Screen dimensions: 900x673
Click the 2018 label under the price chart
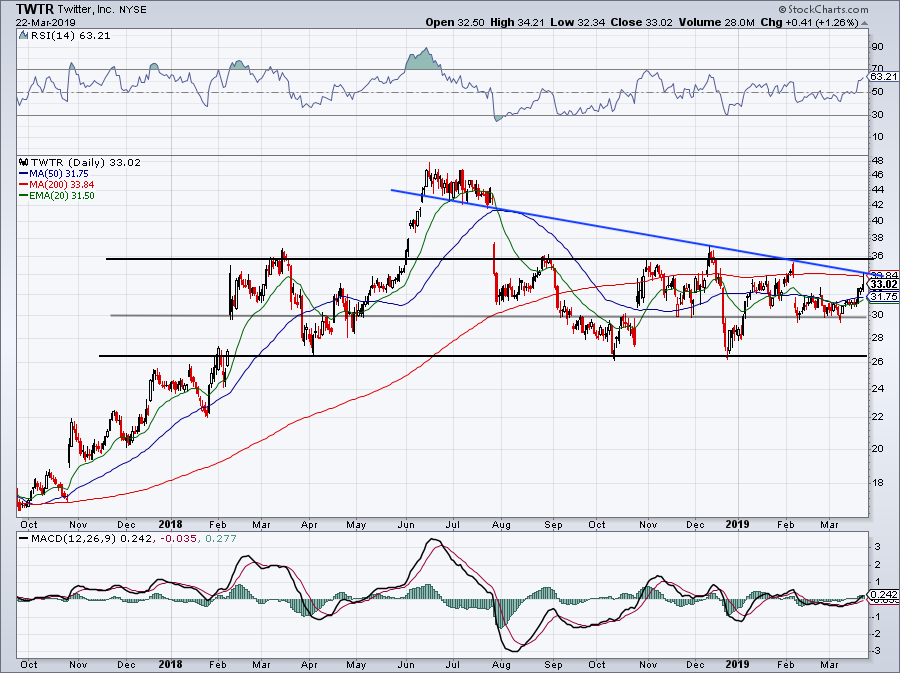170,524
